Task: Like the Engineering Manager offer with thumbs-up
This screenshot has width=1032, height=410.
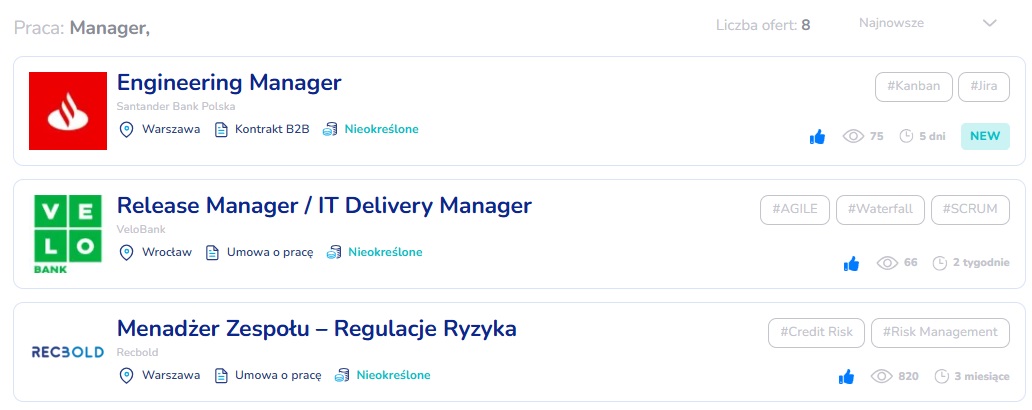Action: coord(817,137)
